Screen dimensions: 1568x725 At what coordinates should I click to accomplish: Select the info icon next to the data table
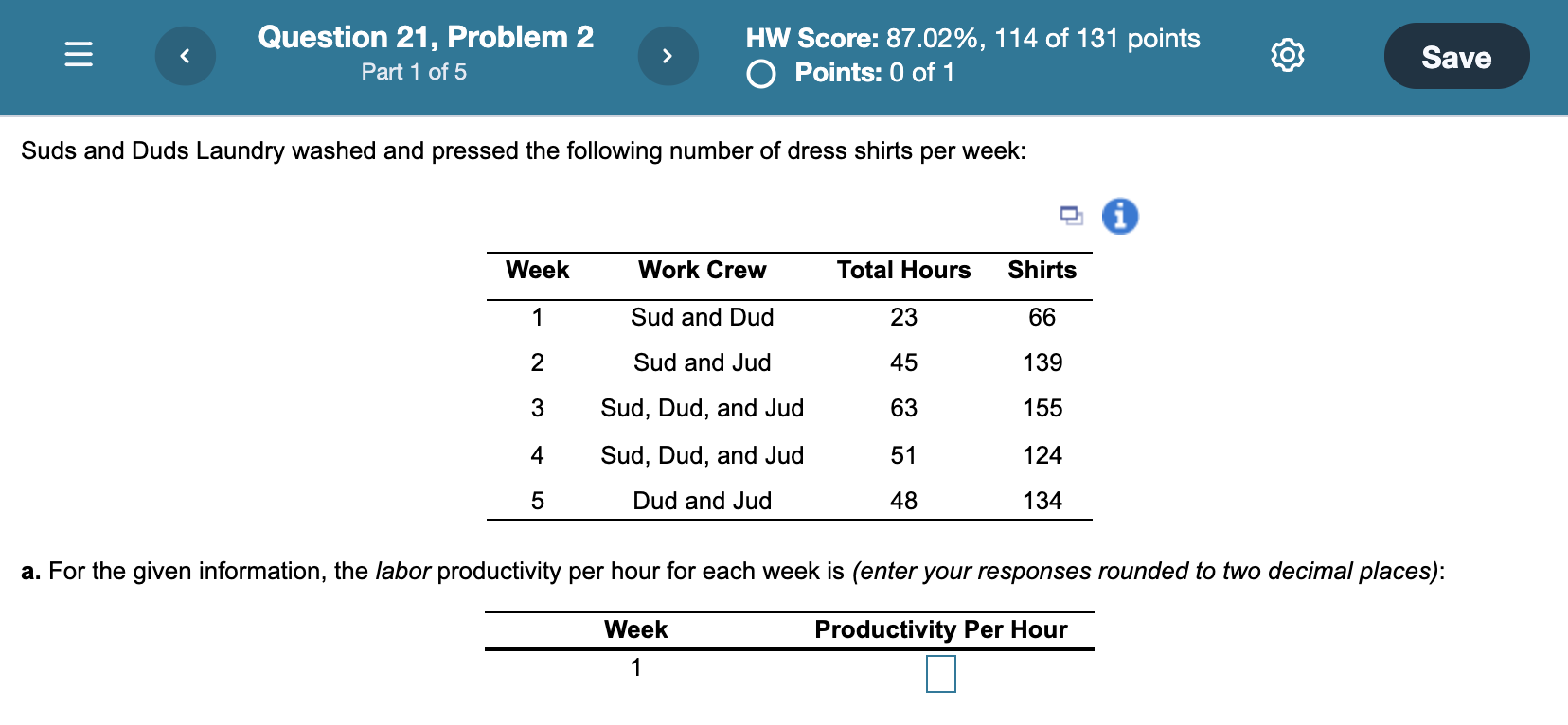point(1119,216)
